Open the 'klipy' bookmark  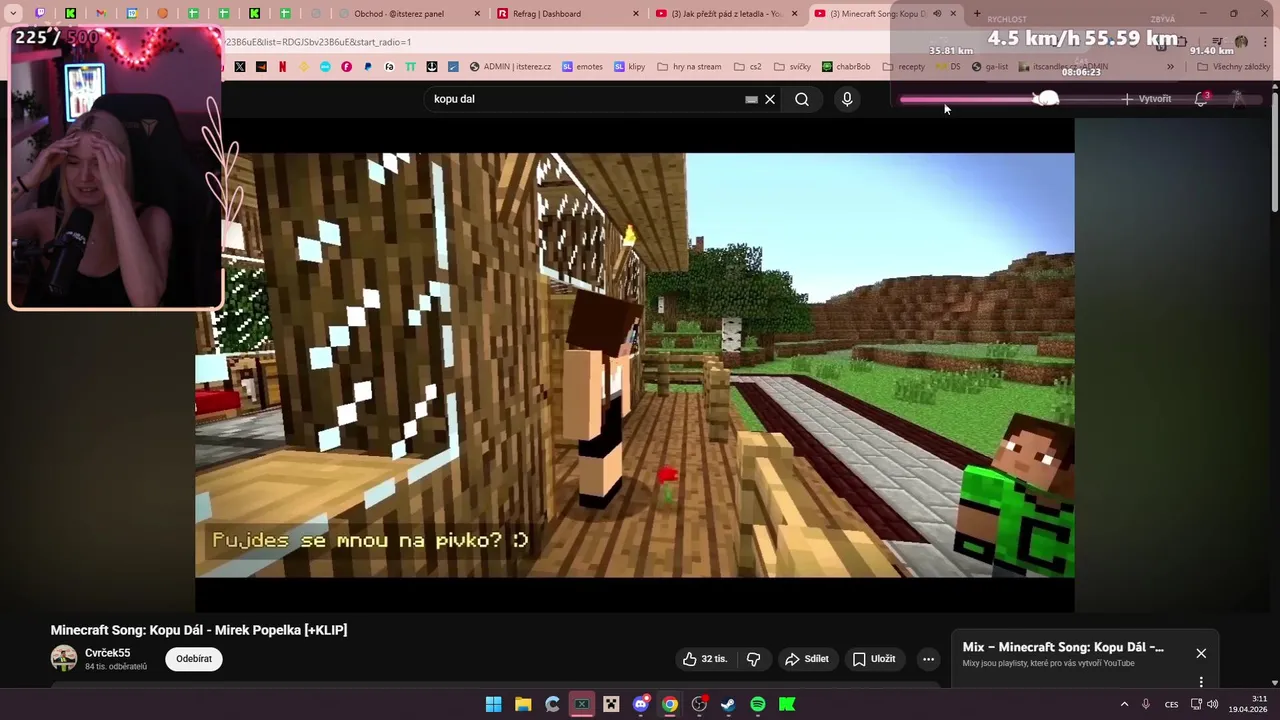tap(630, 67)
